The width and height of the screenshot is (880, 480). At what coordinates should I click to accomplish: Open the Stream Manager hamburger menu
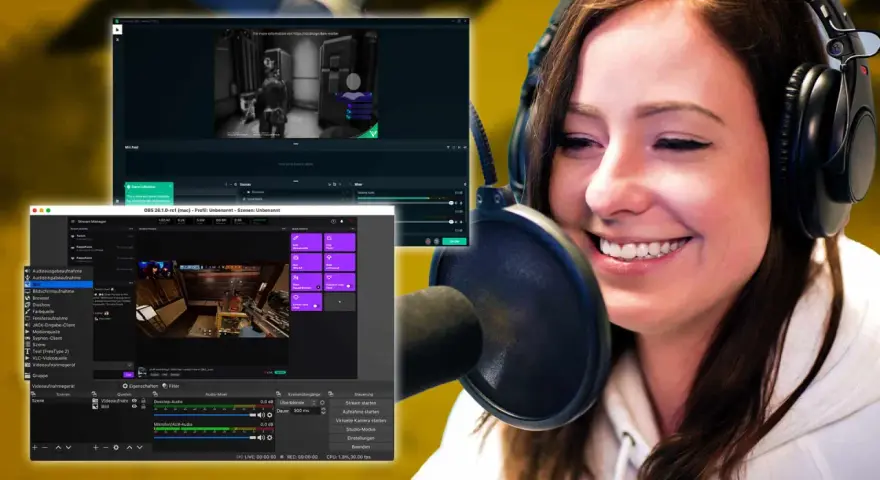tap(73, 221)
